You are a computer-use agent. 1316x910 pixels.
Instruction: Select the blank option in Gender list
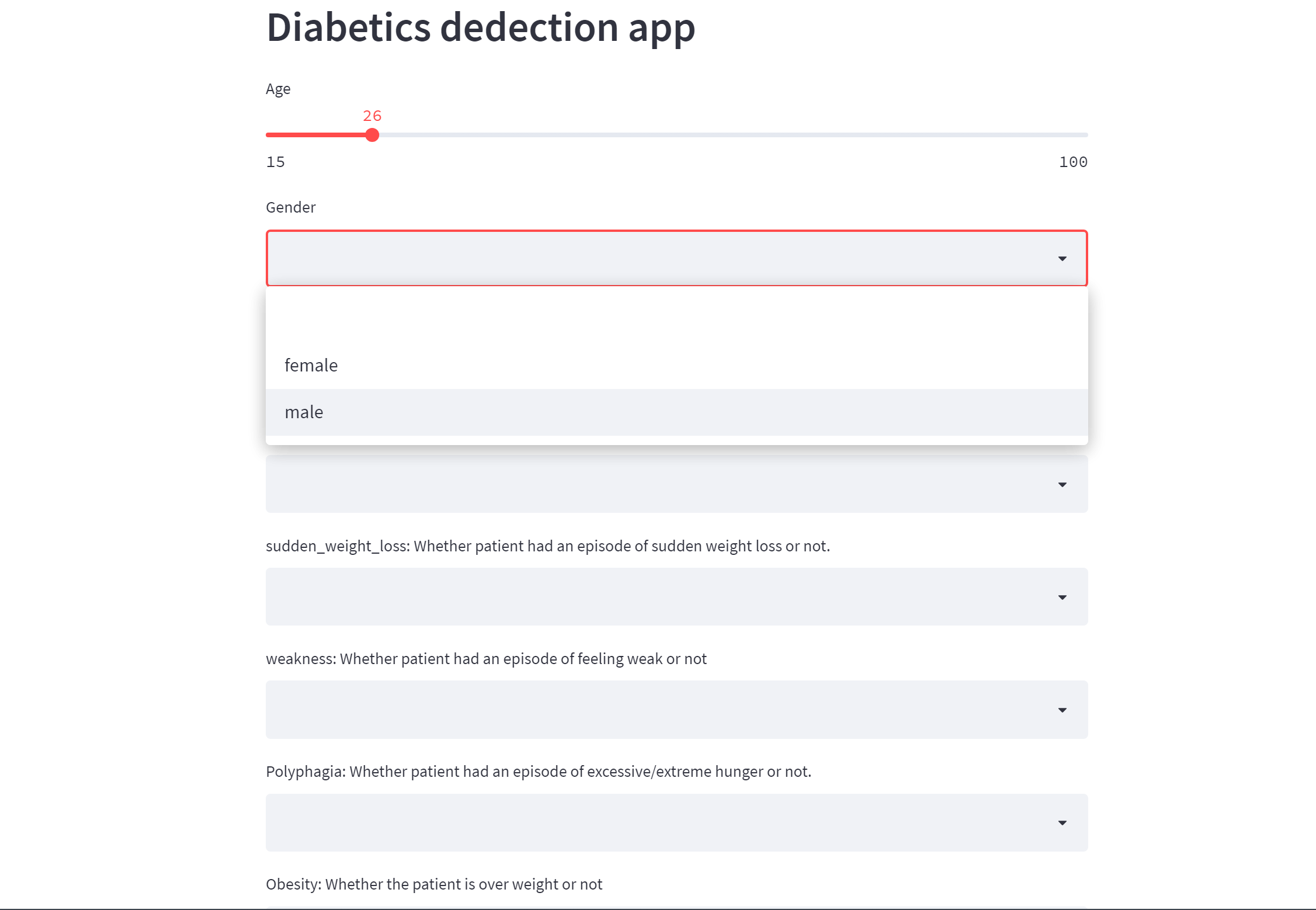[676, 318]
